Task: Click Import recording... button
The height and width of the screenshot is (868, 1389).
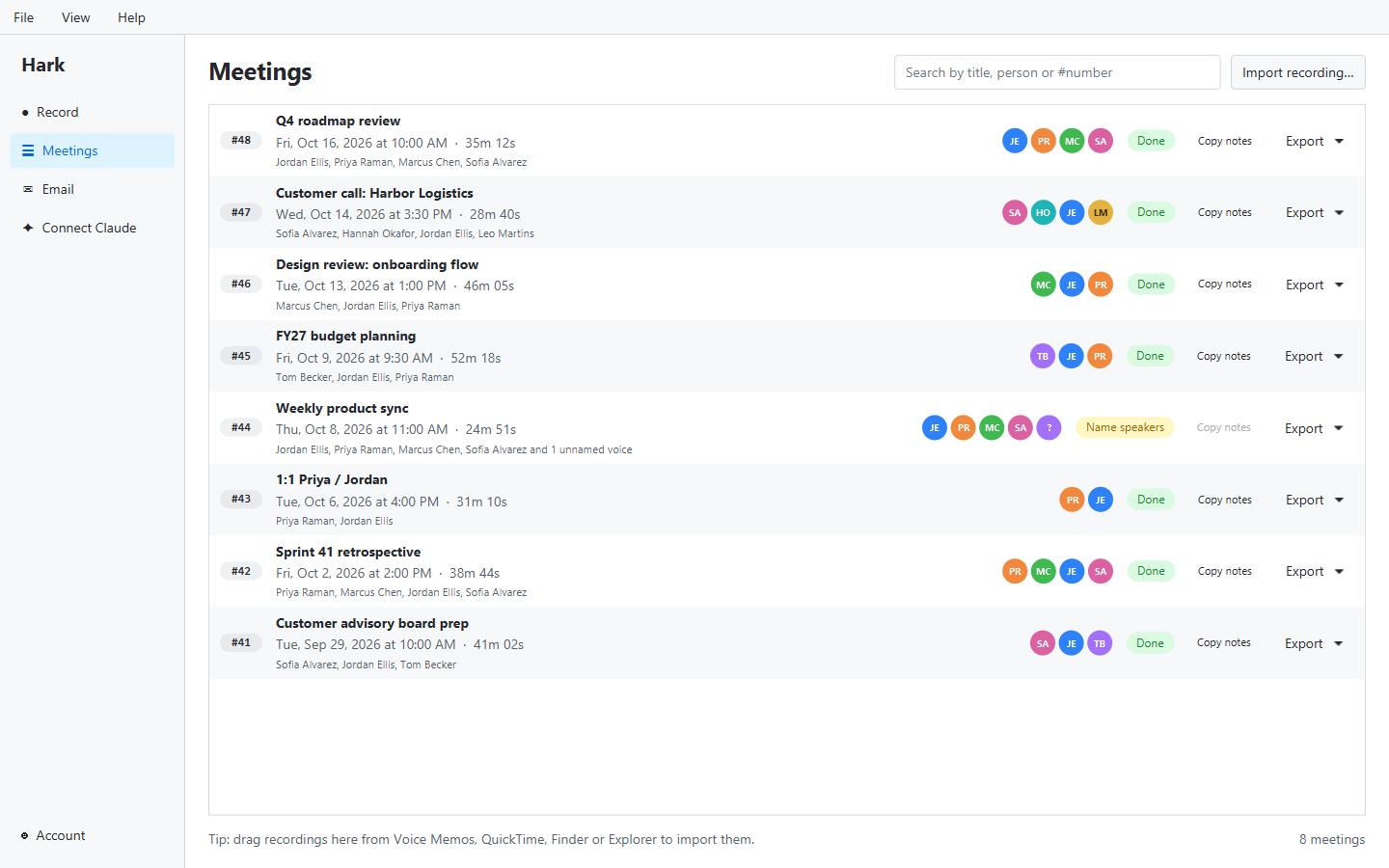Action: point(1297,72)
